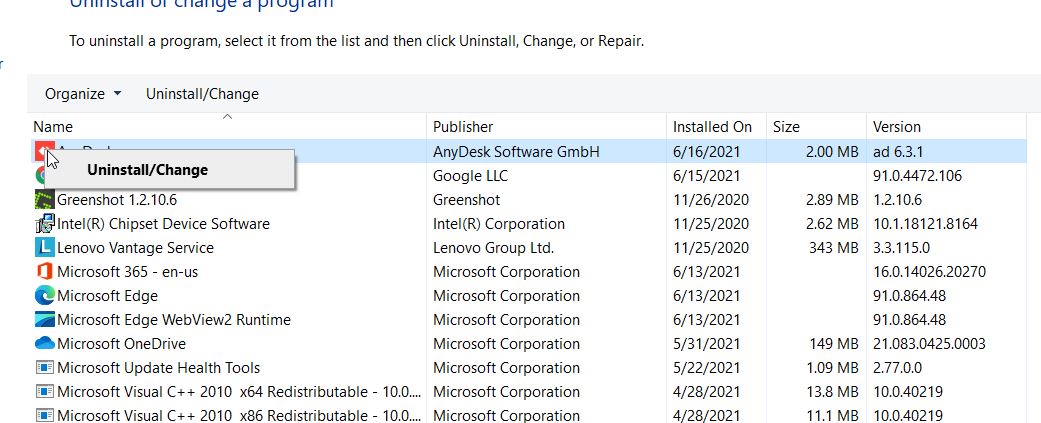Sort the list by Name column header
Viewport: 1041px width, 423px height.
pyautogui.click(x=53, y=127)
